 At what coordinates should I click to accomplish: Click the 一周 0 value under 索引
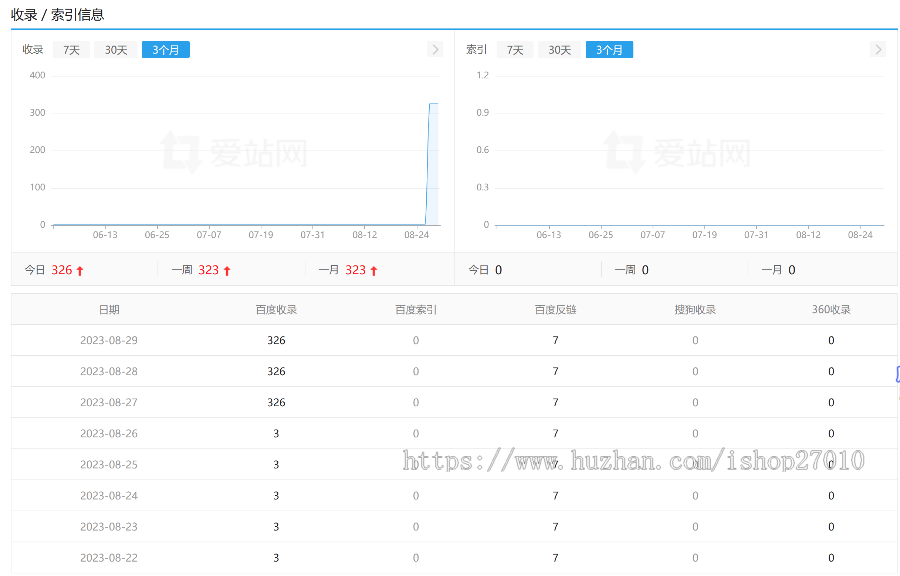tap(645, 270)
